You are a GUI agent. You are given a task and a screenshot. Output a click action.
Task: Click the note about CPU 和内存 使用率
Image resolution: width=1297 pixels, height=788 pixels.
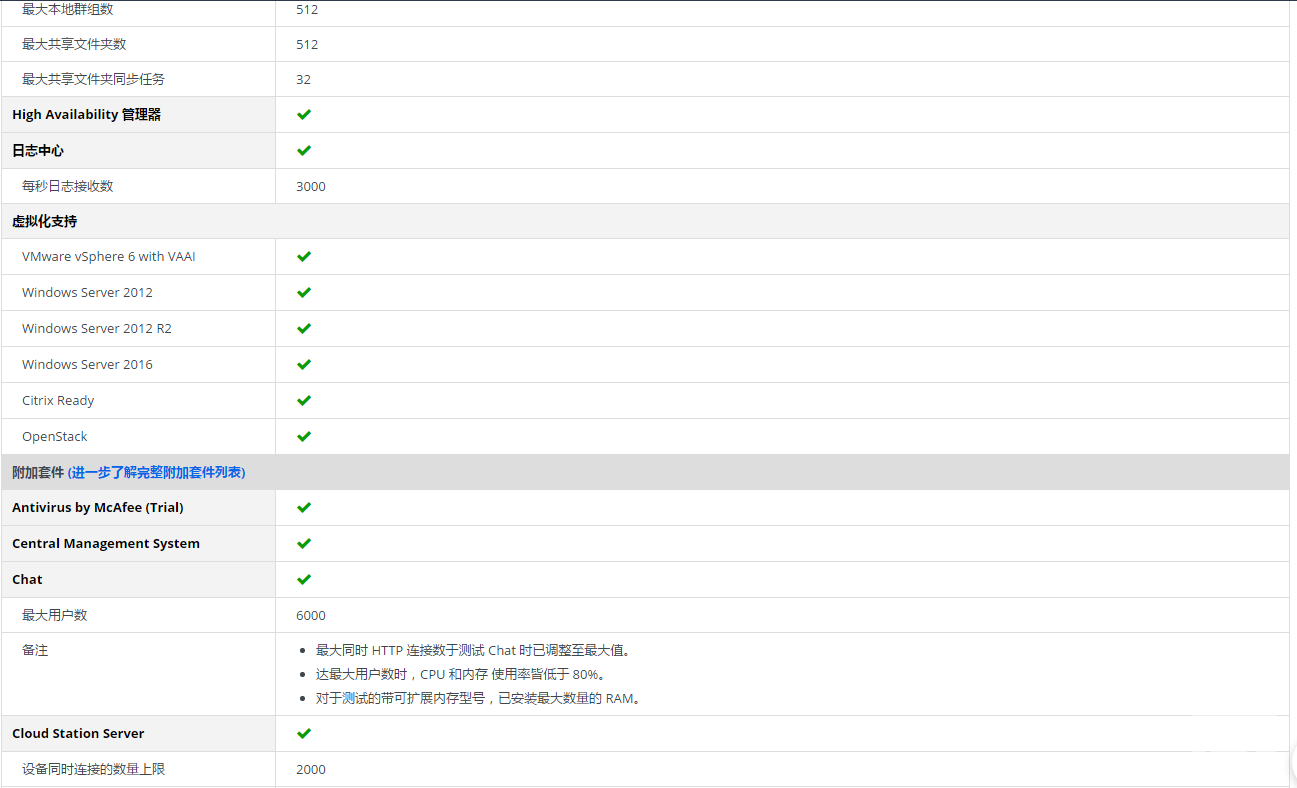tap(464, 674)
